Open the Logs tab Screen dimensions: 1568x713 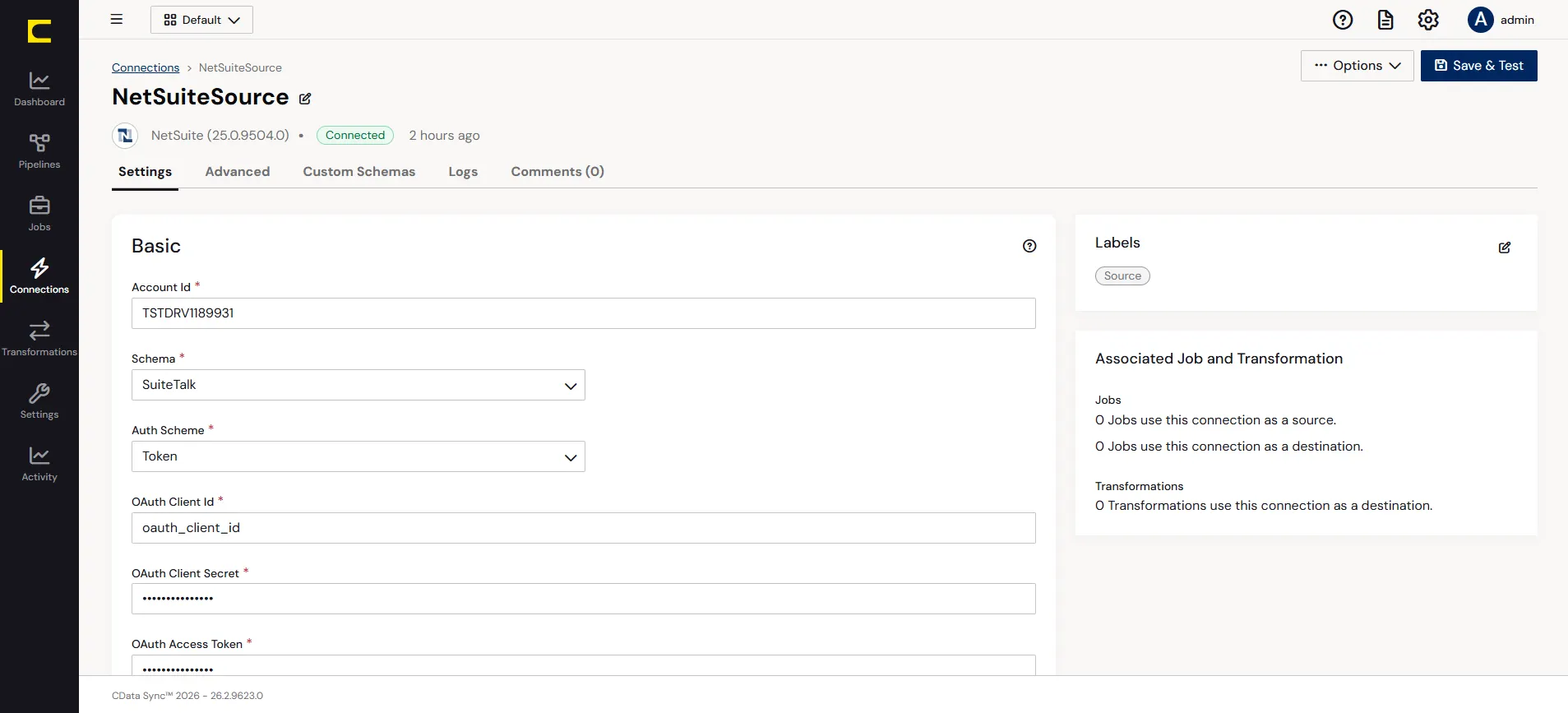463,172
